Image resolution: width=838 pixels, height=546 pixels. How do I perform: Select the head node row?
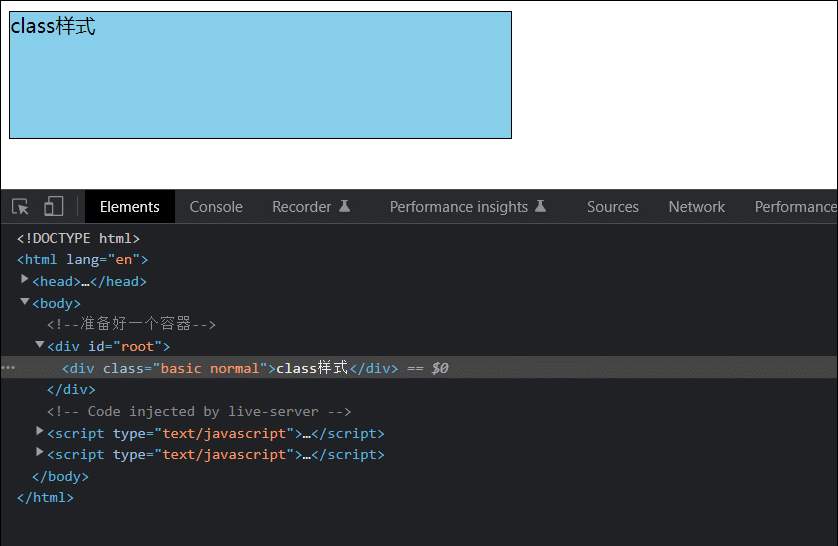[89, 282]
